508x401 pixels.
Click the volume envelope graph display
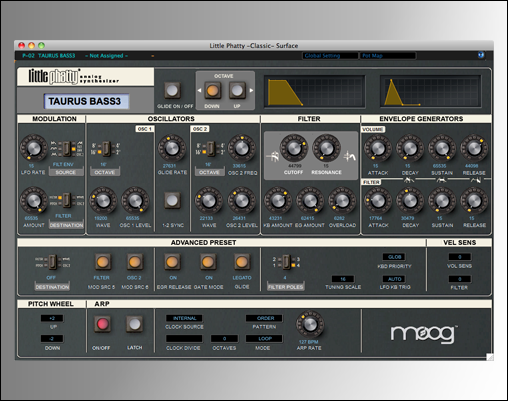(315, 91)
